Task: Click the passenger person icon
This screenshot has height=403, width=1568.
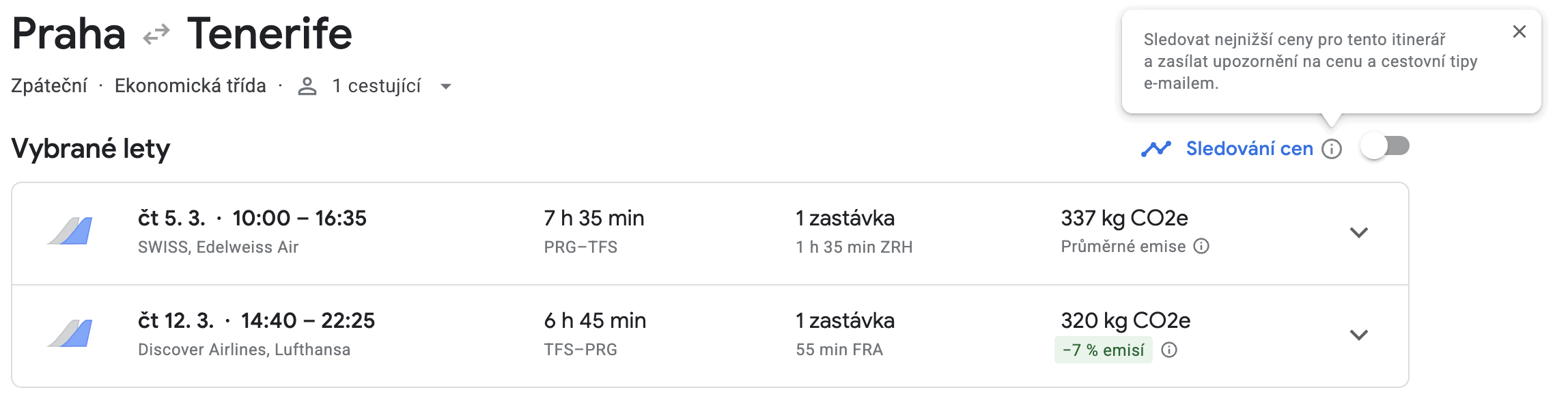Action: point(307,87)
